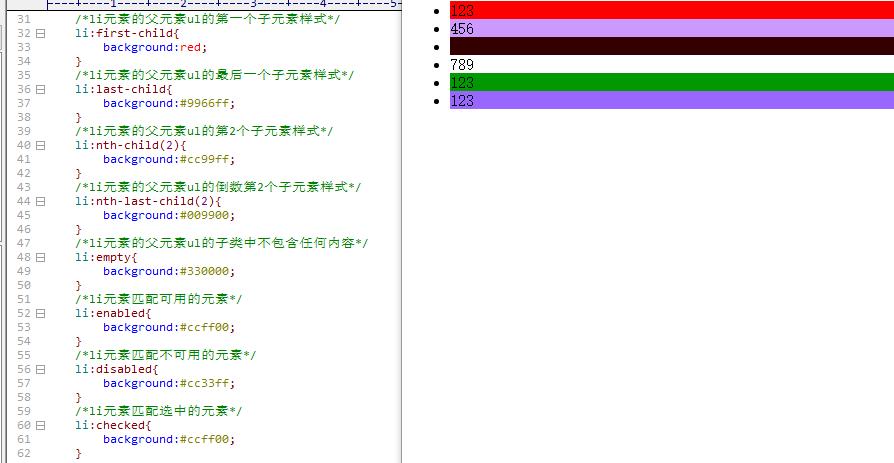Click line number 62 in the gutter
Screen dimensions: 894x463
(x=23, y=453)
